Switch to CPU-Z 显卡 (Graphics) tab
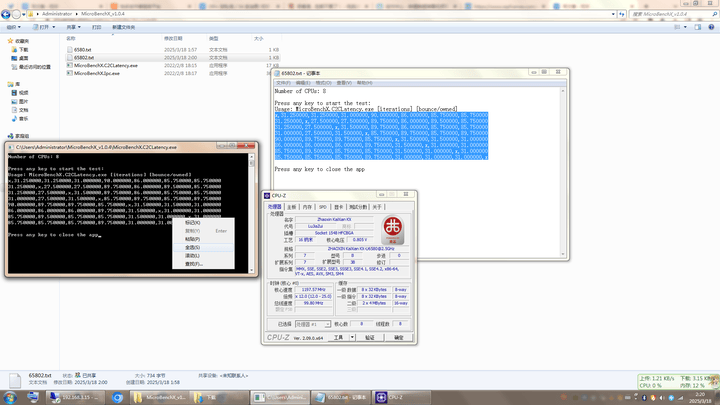720x405 pixels. (338, 207)
